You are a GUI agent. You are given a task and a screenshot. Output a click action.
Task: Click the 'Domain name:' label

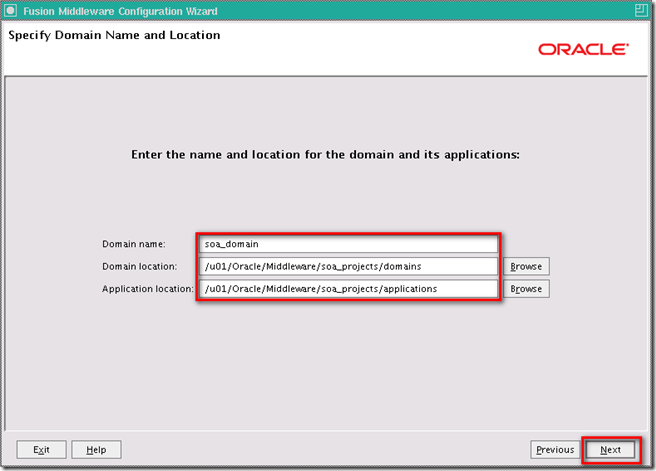click(134, 244)
